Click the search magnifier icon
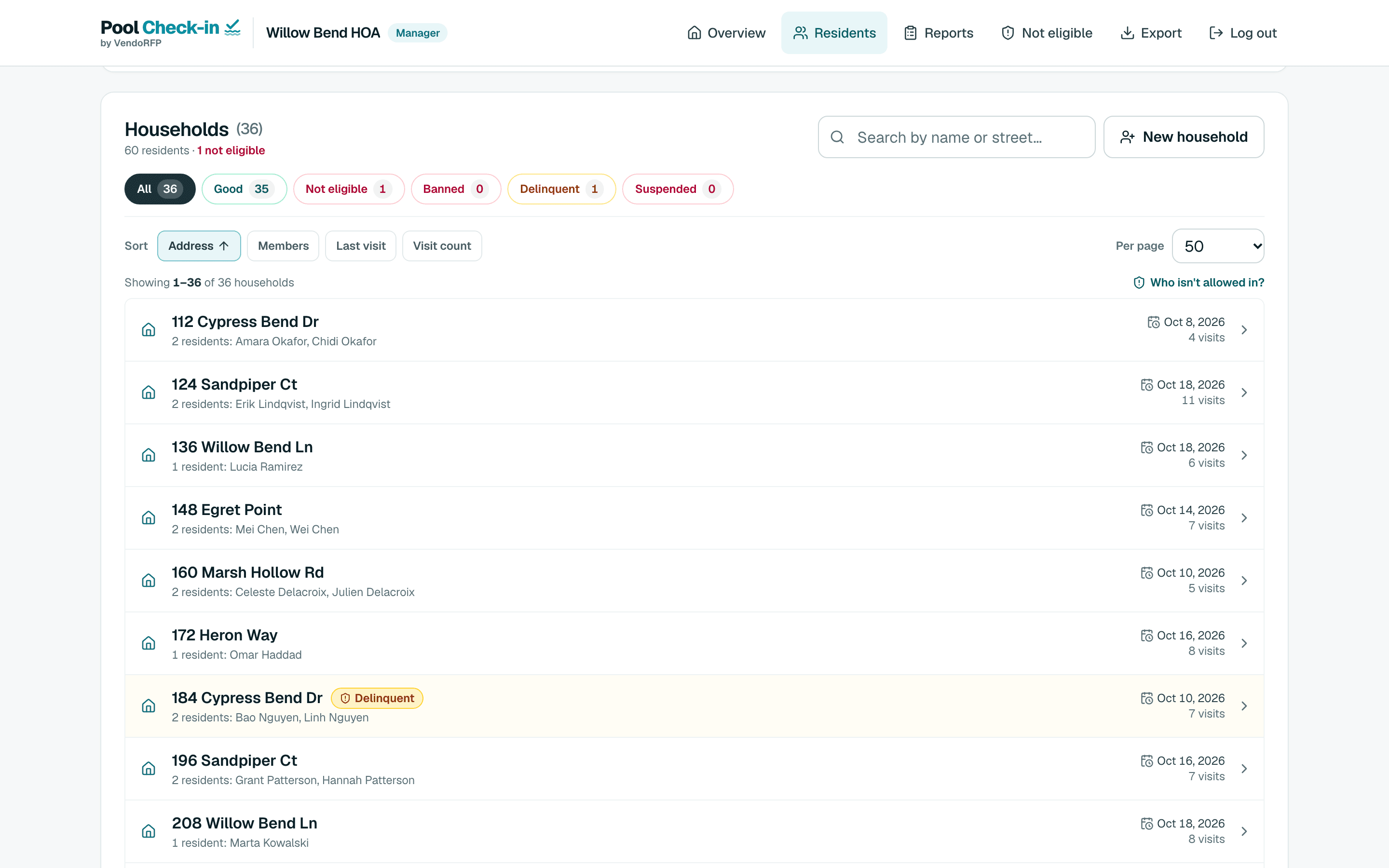Screen dimensions: 1389x868 (837, 137)
